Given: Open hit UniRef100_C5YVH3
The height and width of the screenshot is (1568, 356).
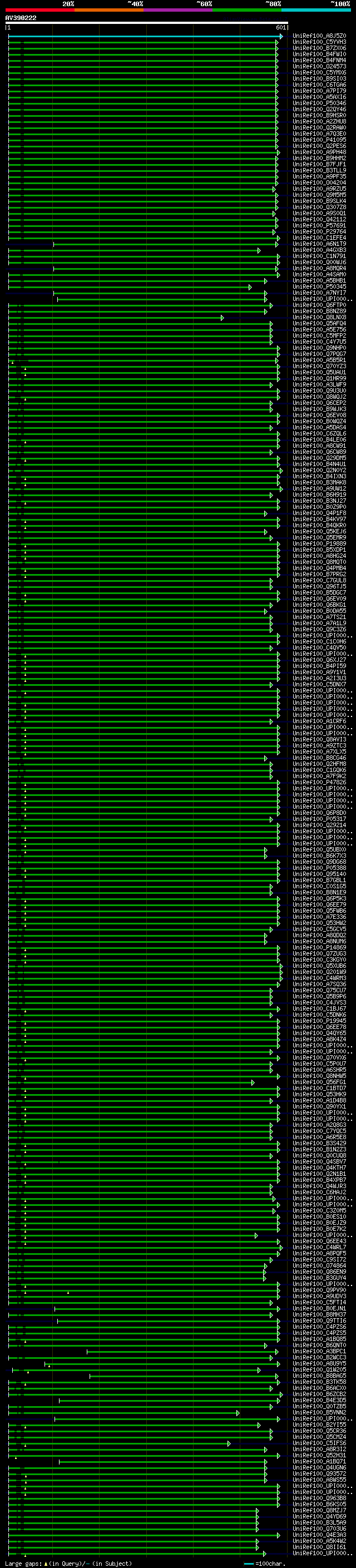Looking at the screenshot, I should coord(319,42).
